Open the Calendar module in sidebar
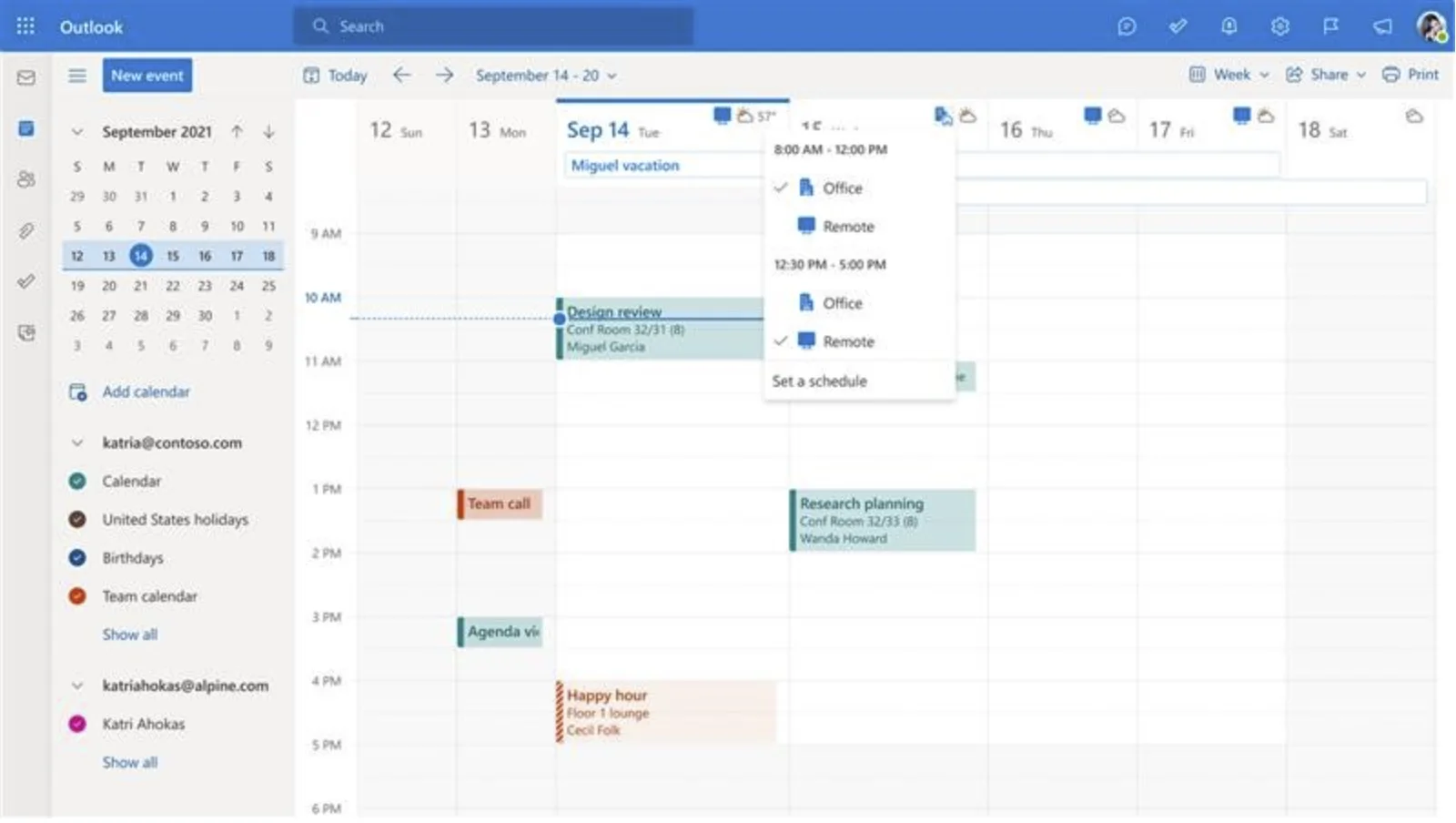Screen dimensions: 1456x823 pyautogui.click(x=26, y=128)
